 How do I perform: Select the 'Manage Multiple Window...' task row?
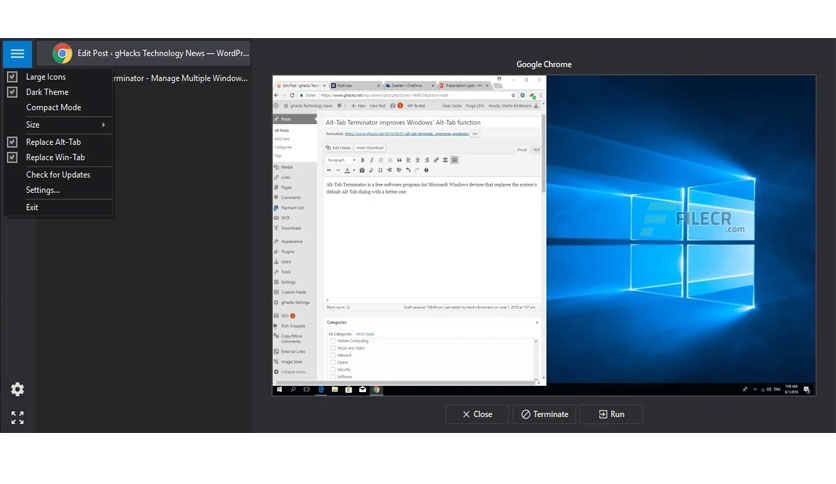[180, 78]
